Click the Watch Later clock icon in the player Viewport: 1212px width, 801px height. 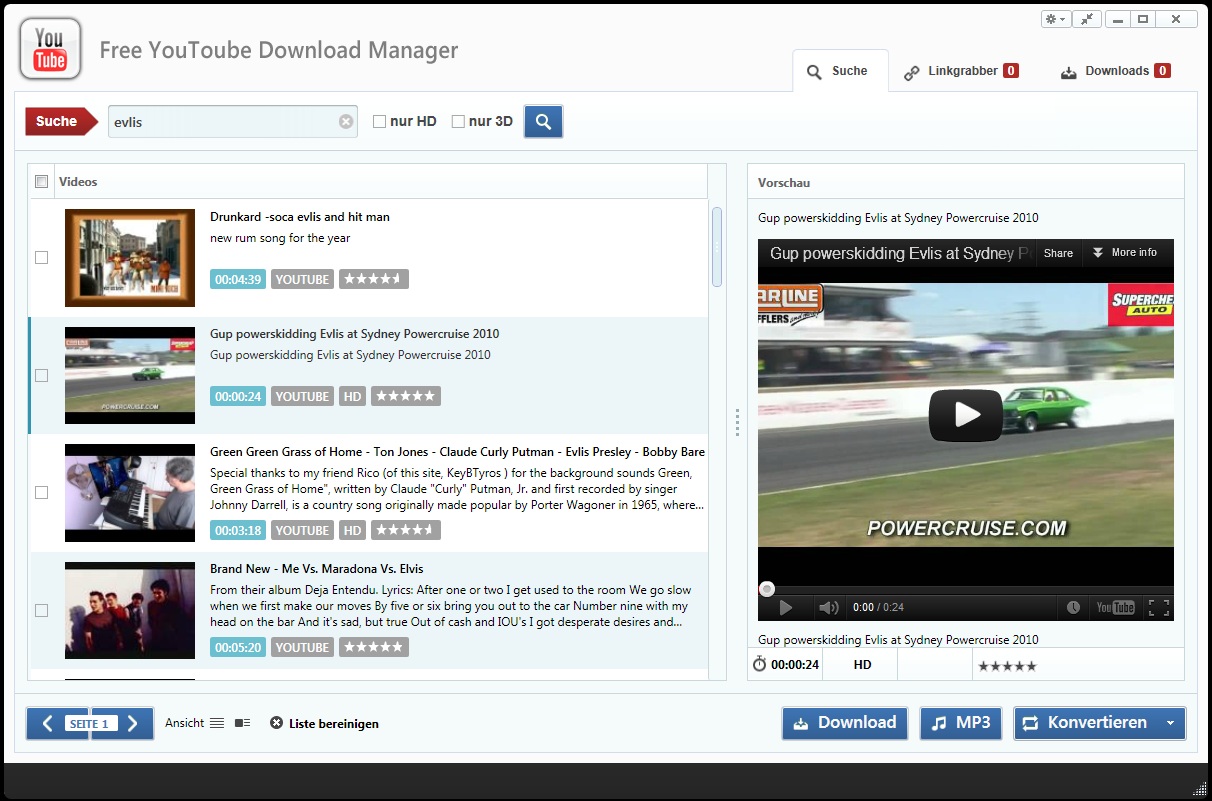click(1073, 607)
